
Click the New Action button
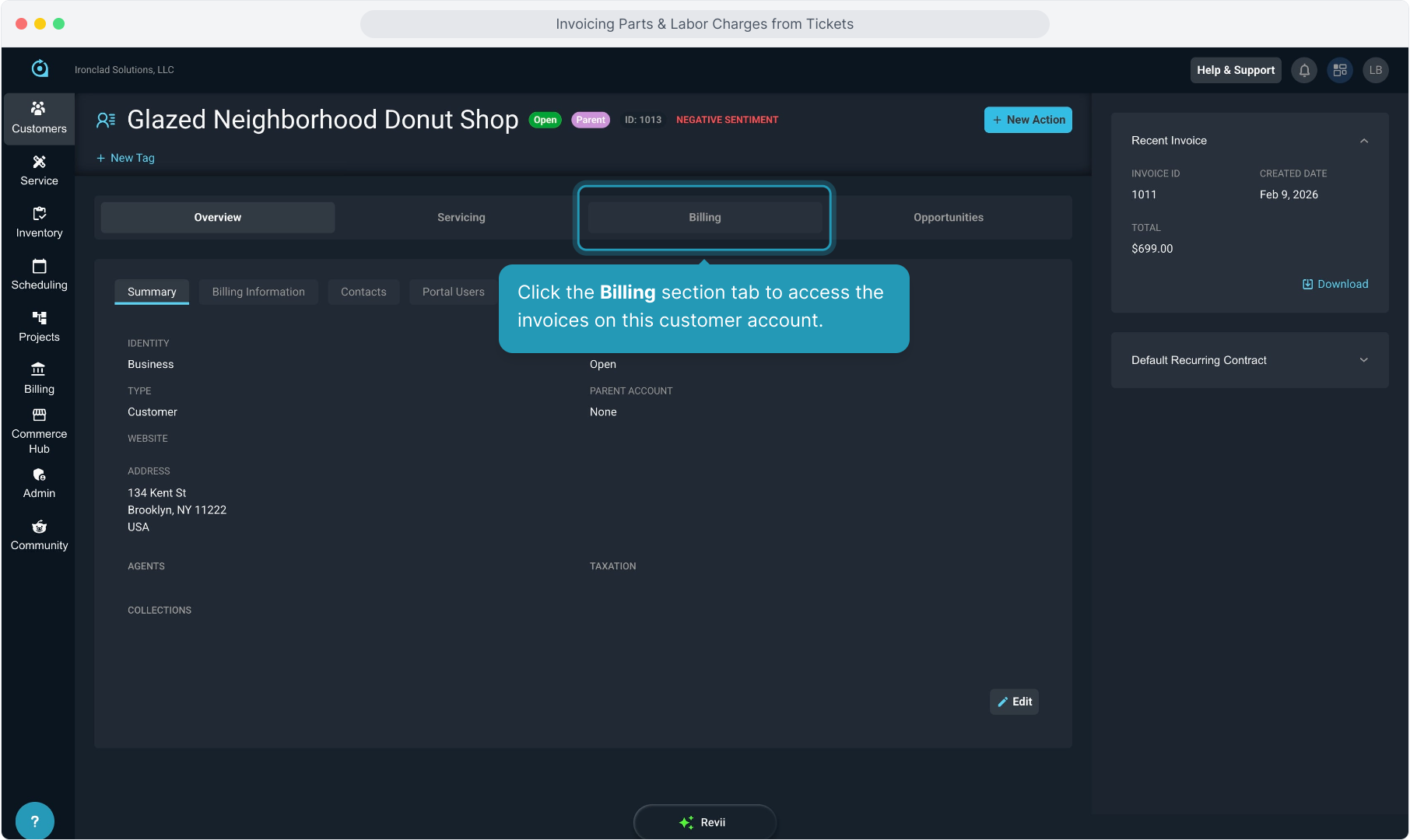1028,120
